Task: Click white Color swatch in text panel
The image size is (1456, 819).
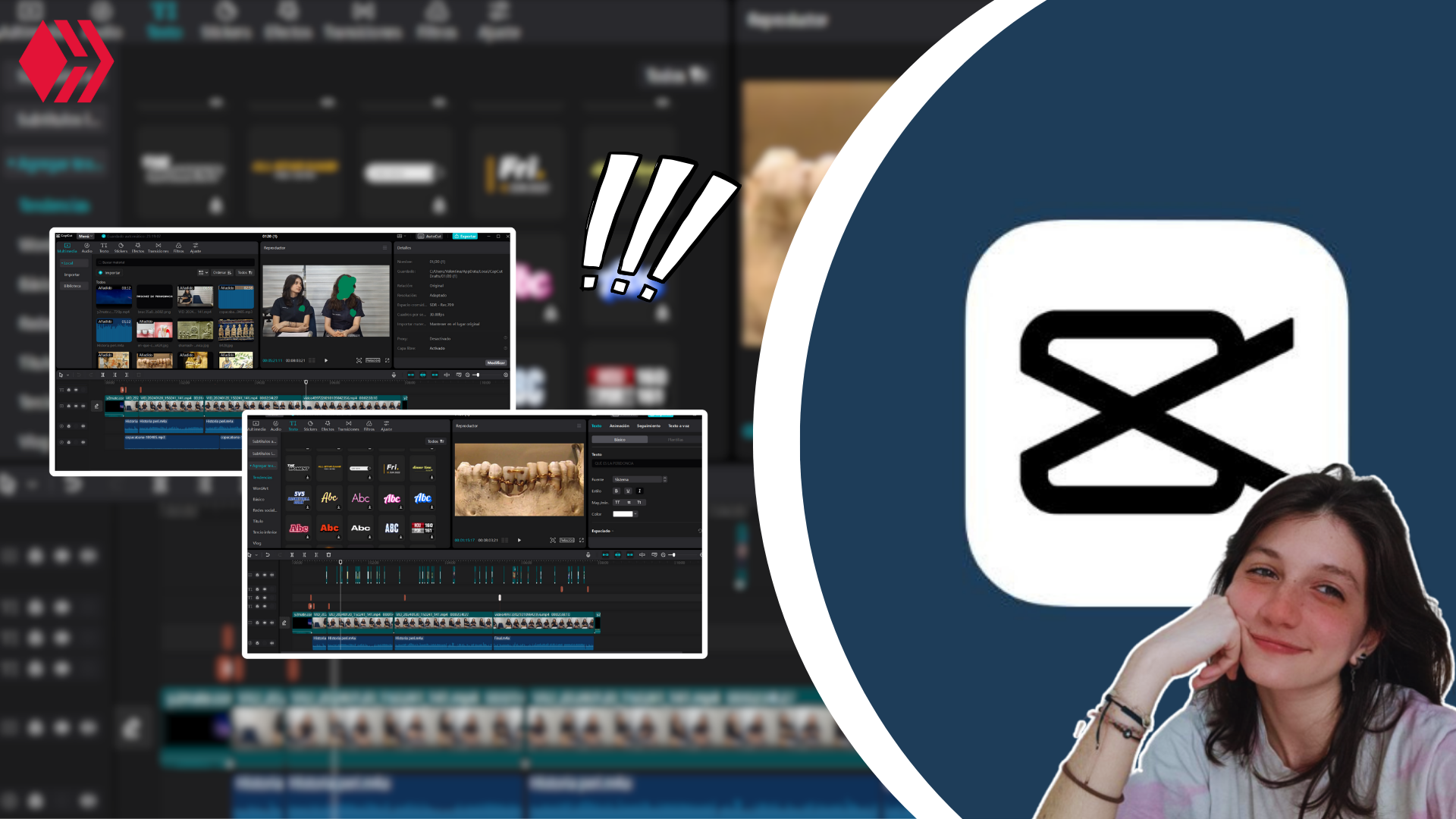Action: coord(623,514)
